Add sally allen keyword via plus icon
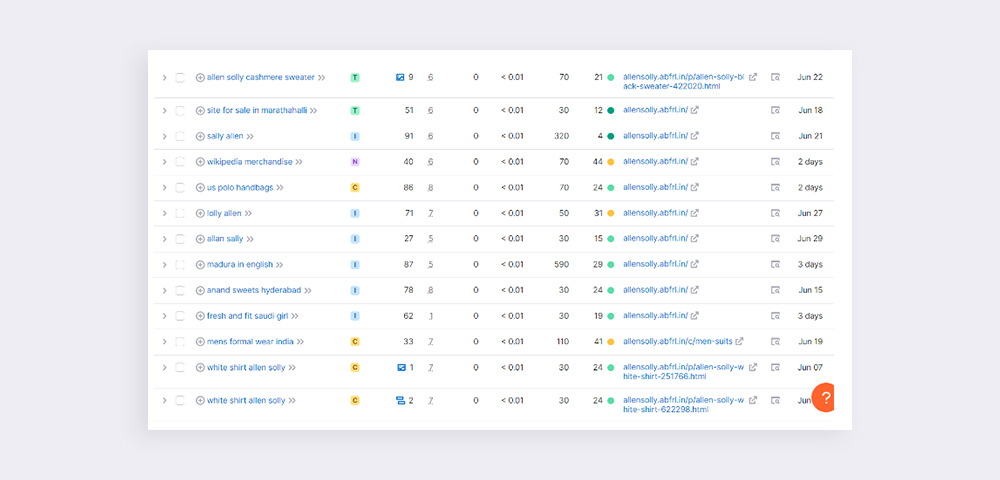The image size is (1000, 480). pyautogui.click(x=200, y=136)
